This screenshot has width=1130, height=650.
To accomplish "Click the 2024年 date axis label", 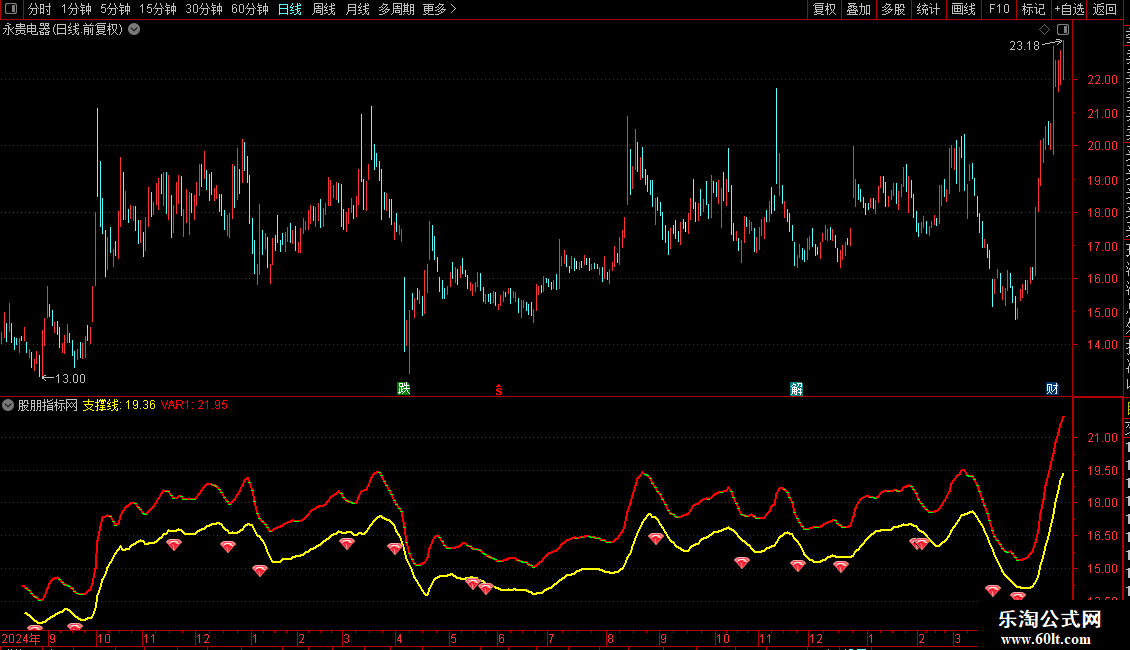I will pyautogui.click(x=21, y=638).
